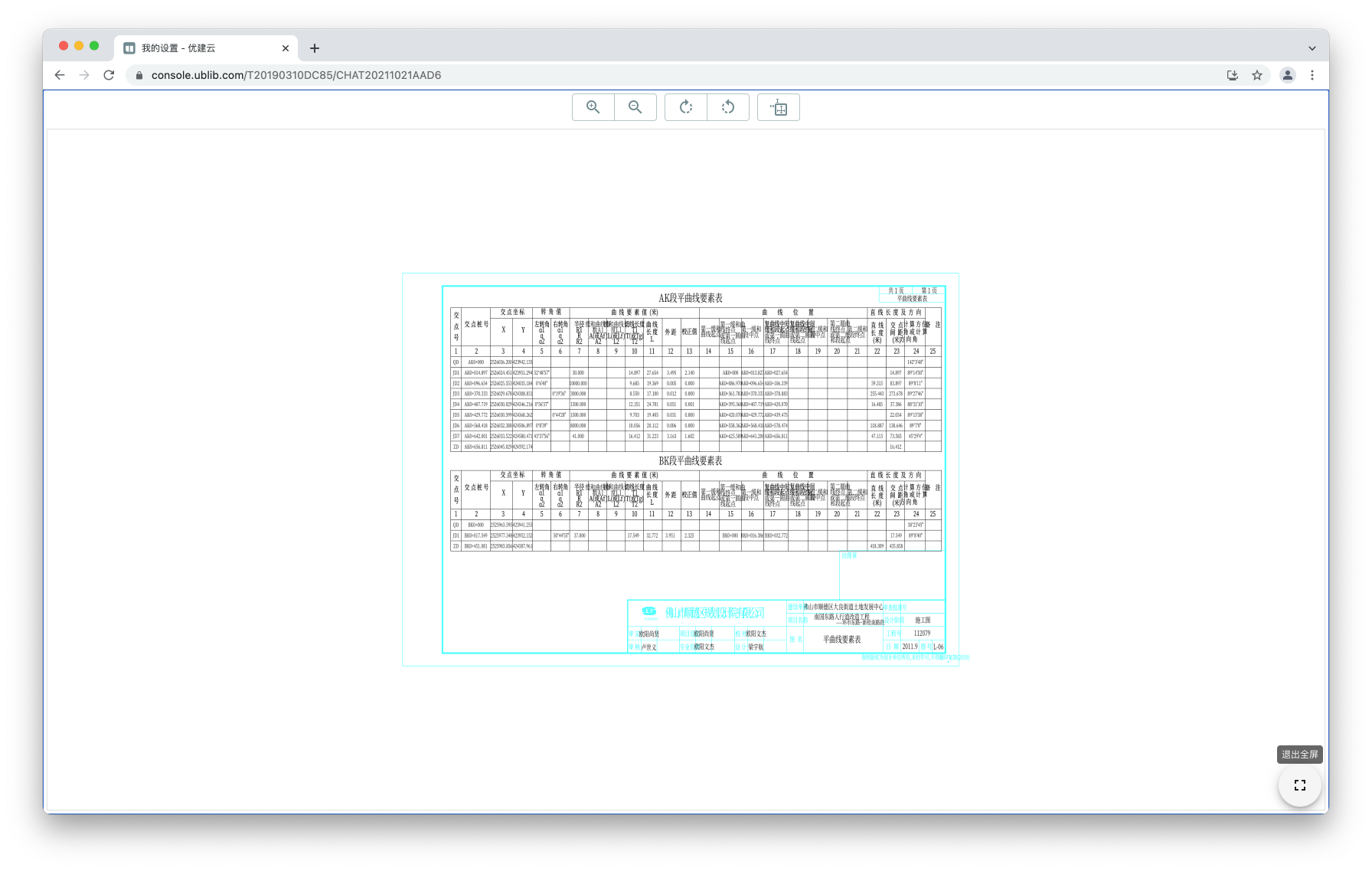The image size is (1372, 871).
Task: Exit fullscreen using the corner icon
Action: click(1299, 785)
